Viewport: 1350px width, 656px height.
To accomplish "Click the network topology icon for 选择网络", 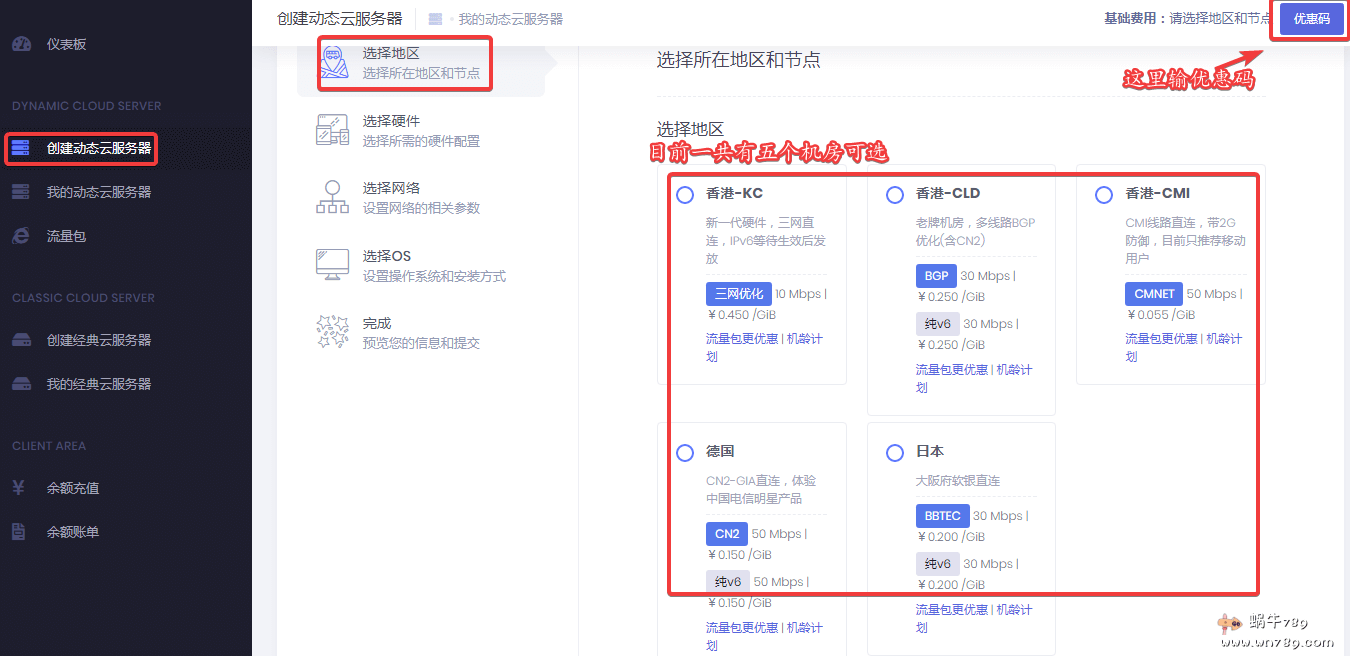I will (x=332, y=197).
